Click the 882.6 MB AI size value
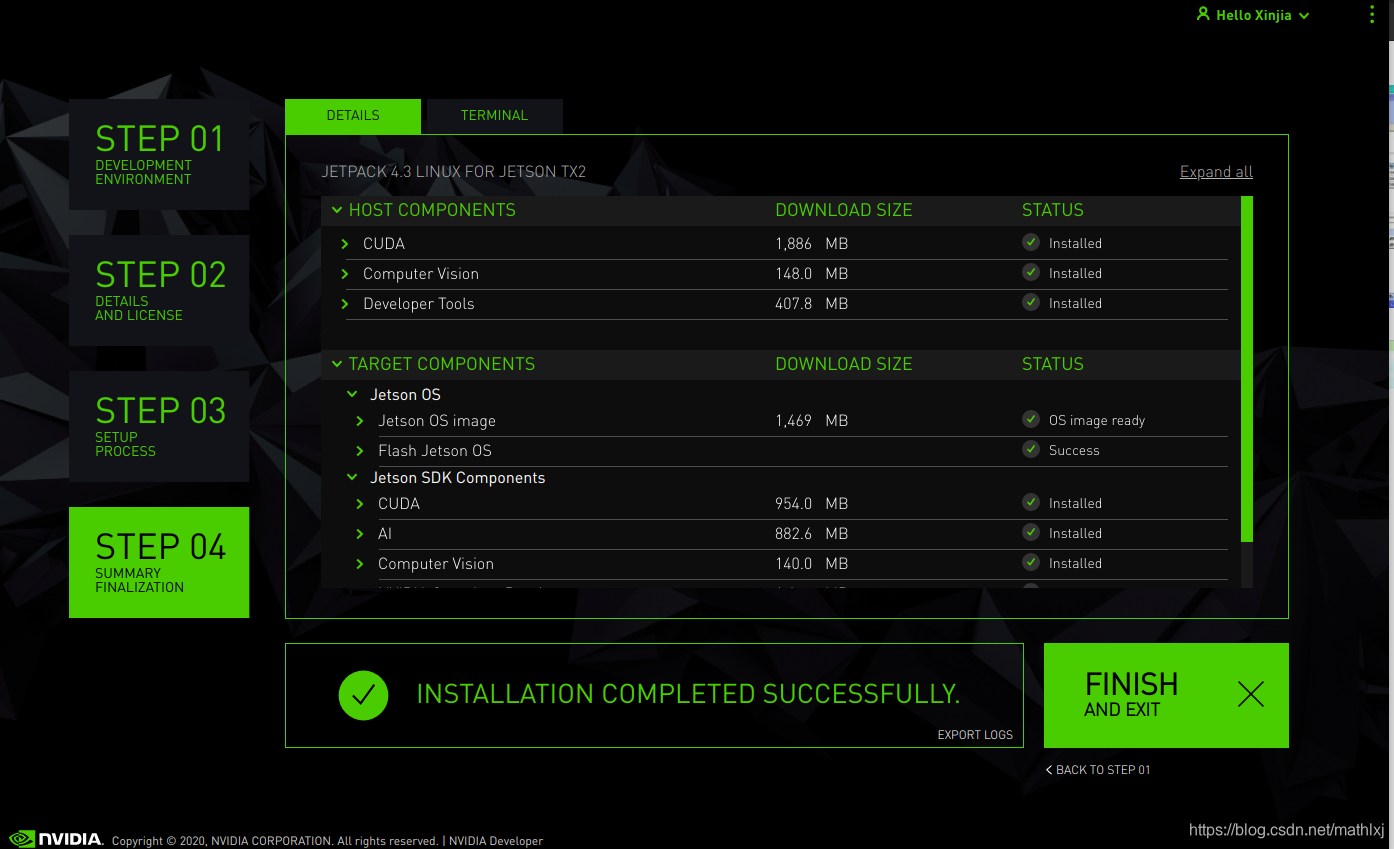 [x=812, y=534]
